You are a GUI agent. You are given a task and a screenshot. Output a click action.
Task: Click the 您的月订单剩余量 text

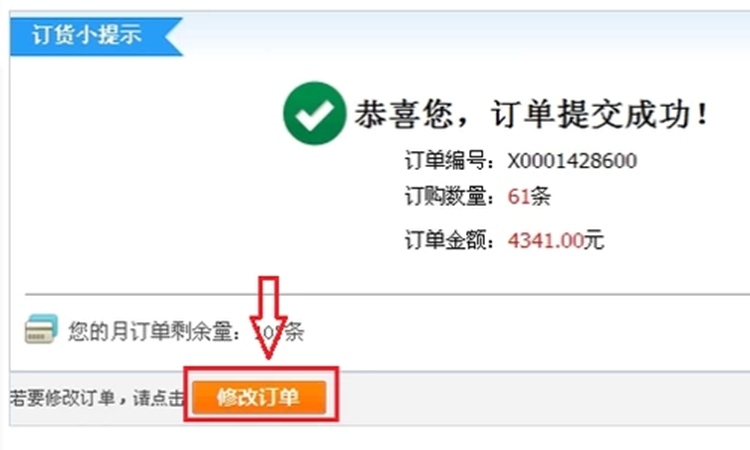click(x=154, y=331)
